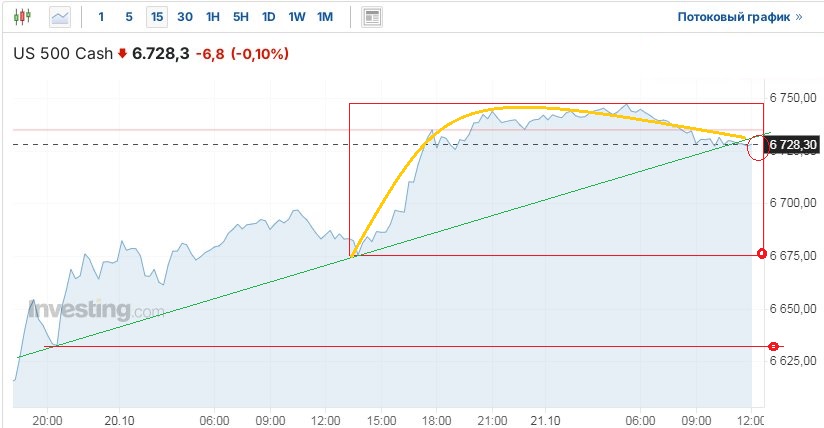Viewport: 824px width, 428px height.
Task: Set the chart to 1D timeframe
Action: pos(269,17)
